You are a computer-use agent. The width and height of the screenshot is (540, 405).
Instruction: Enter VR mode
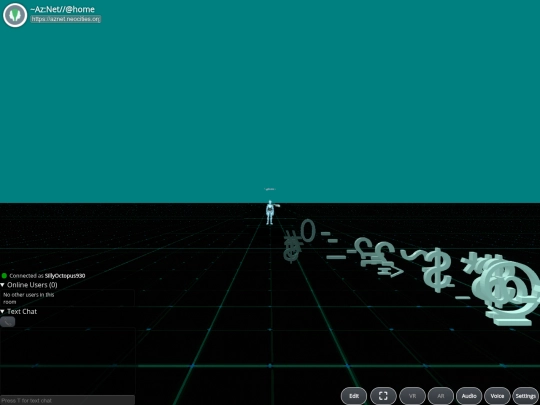pyautogui.click(x=412, y=396)
